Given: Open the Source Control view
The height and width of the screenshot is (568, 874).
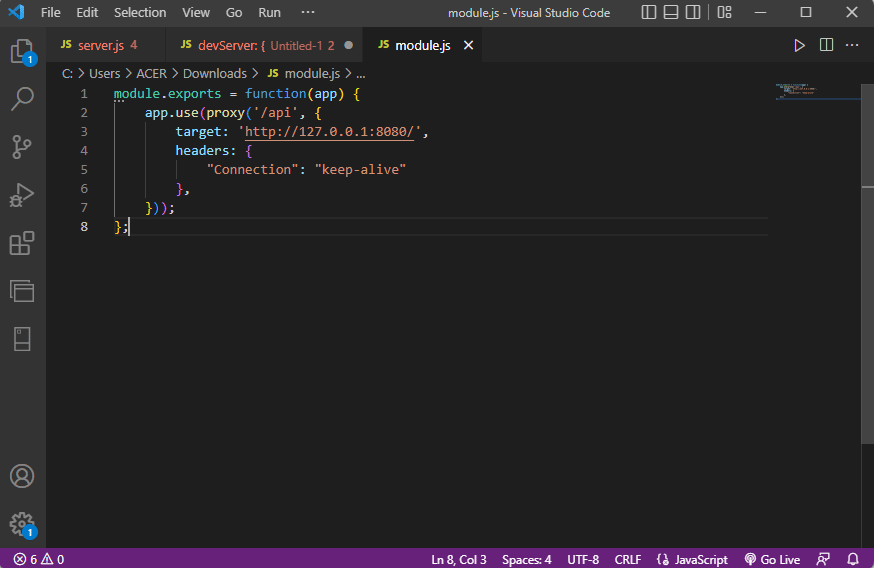Looking at the screenshot, I should pos(22,147).
